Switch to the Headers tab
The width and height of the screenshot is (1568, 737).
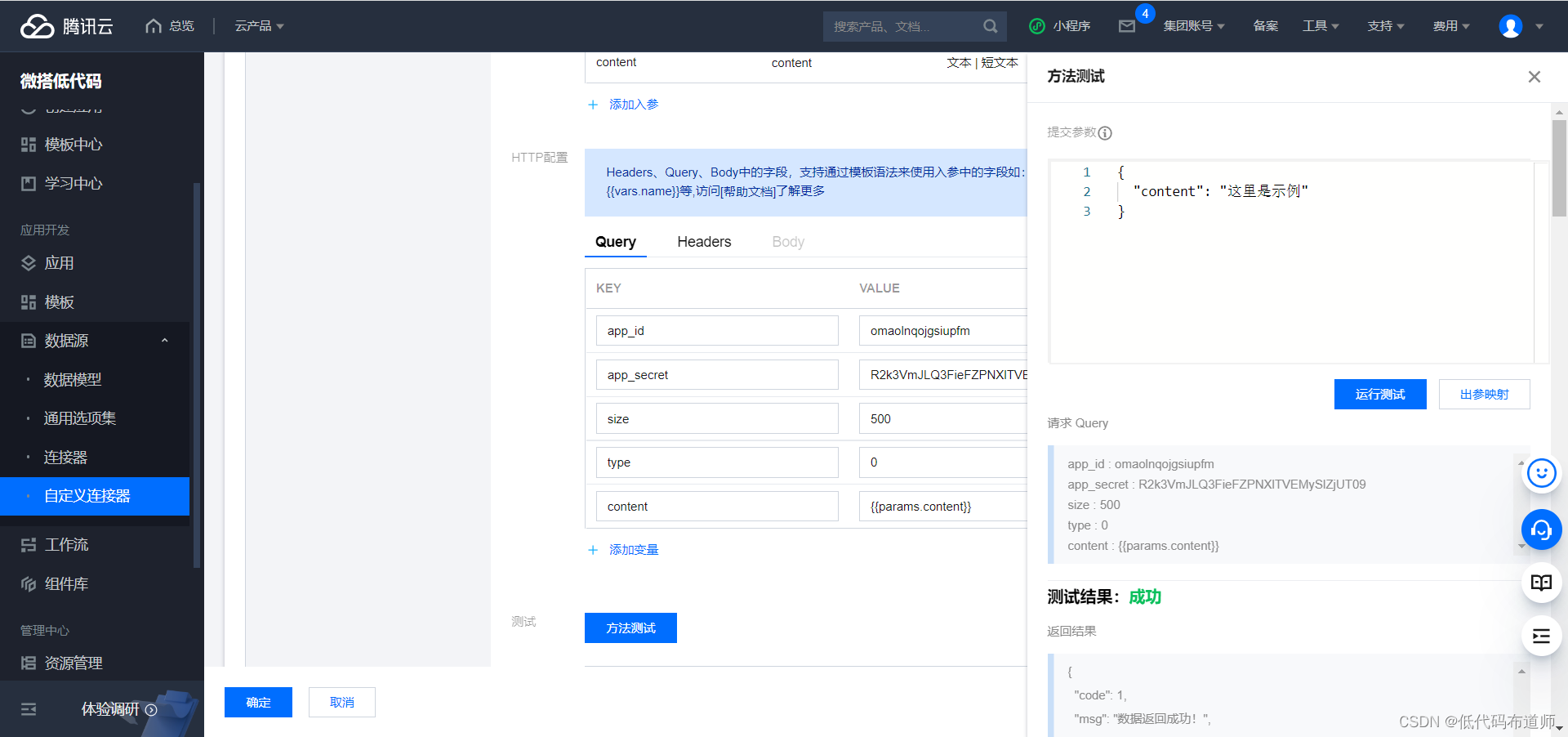coord(704,242)
